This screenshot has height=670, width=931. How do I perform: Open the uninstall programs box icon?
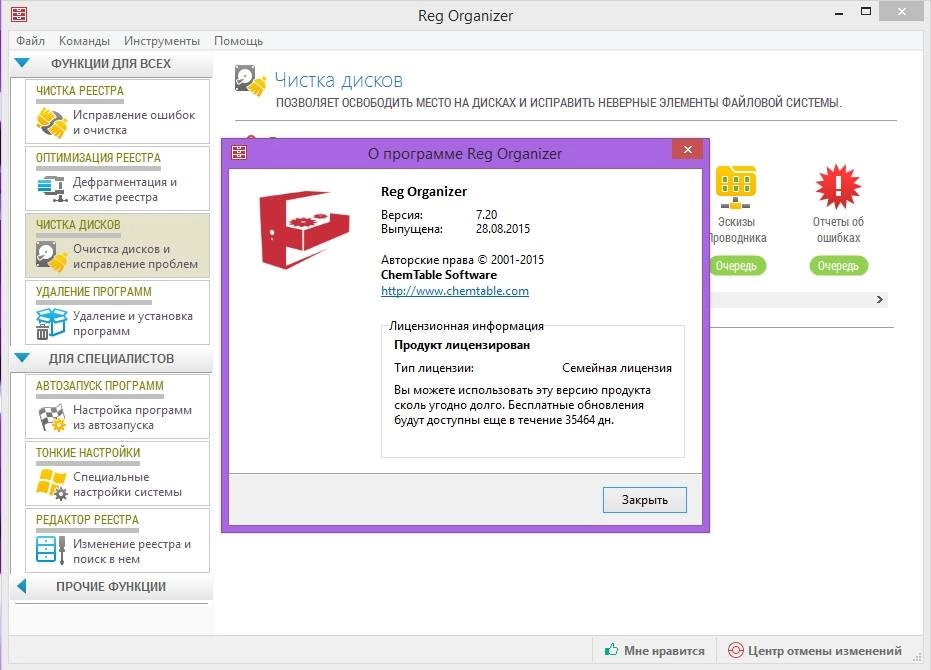click(51, 323)
